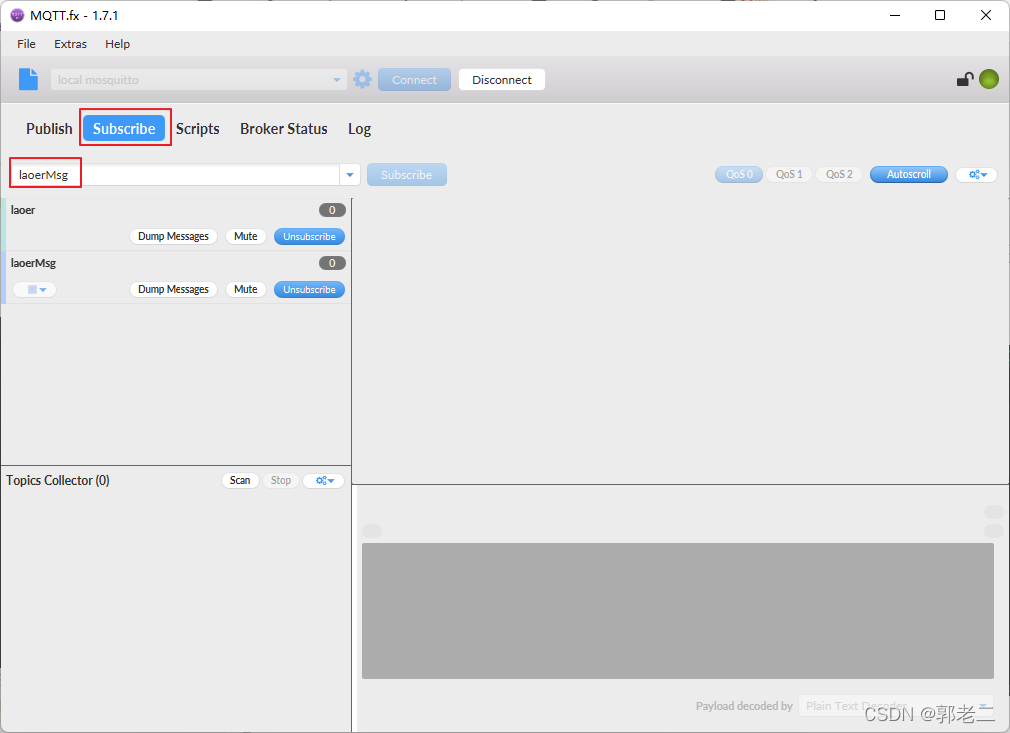The image size is (1010, 733).
Task: Click the laoer message count badge
Action: pos(332,210)
